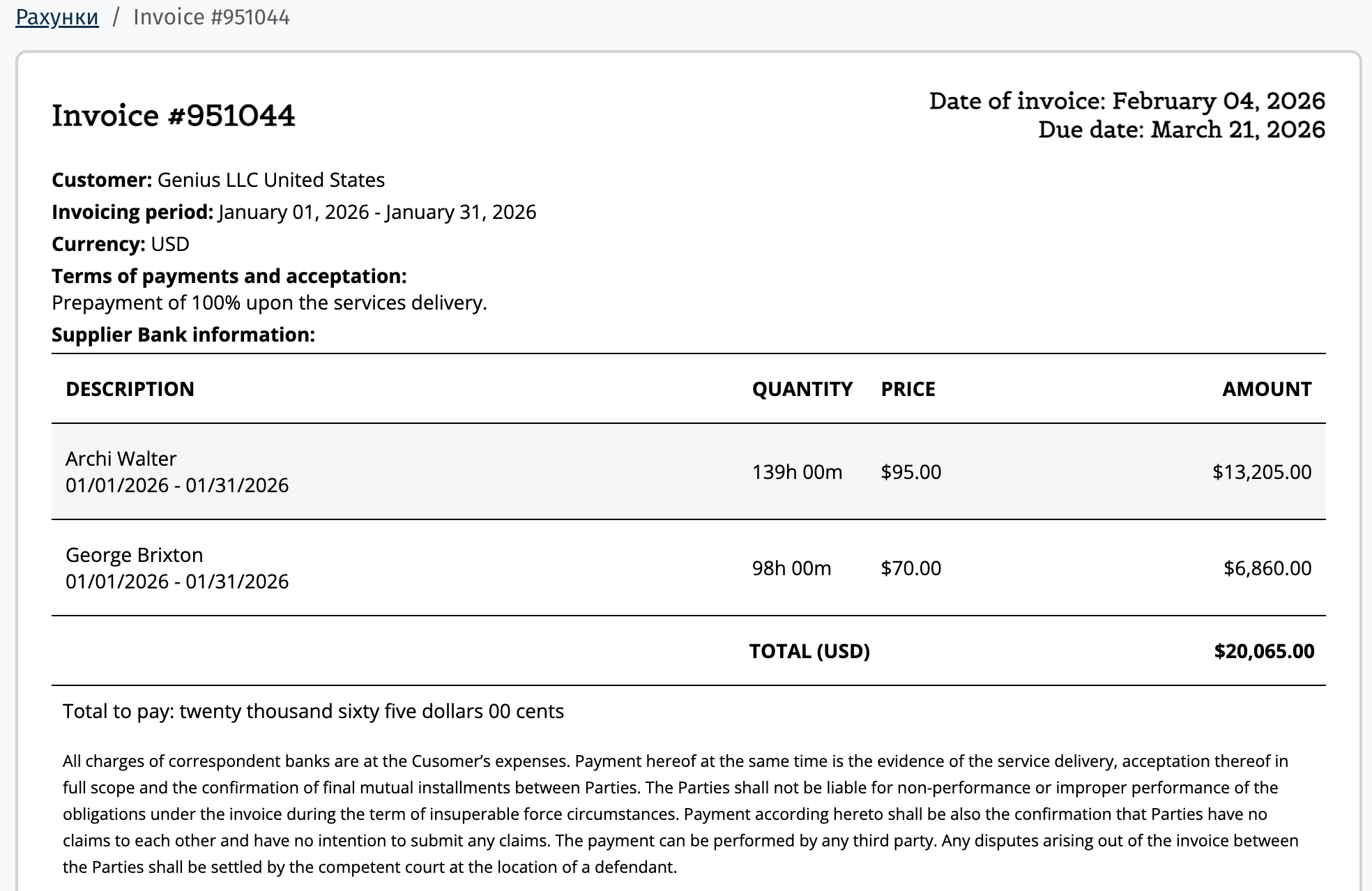Select the George Brixton table row
The height and width of the screenshot is (891, 1372).
(688, 568)
